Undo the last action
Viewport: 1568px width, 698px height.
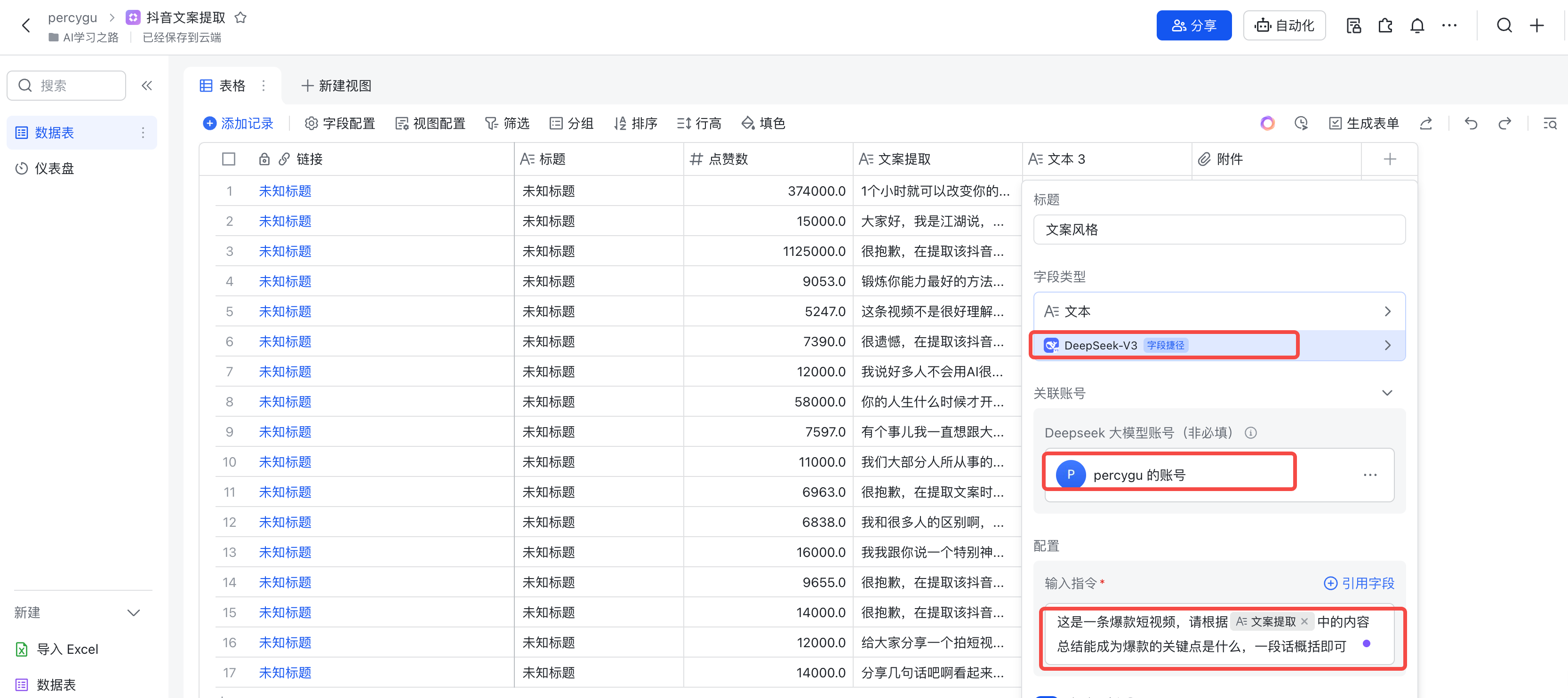[1471, 124]
